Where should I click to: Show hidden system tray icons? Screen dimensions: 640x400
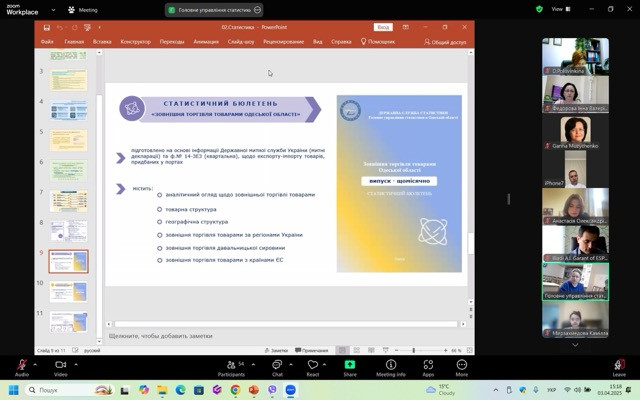[496, 390]
